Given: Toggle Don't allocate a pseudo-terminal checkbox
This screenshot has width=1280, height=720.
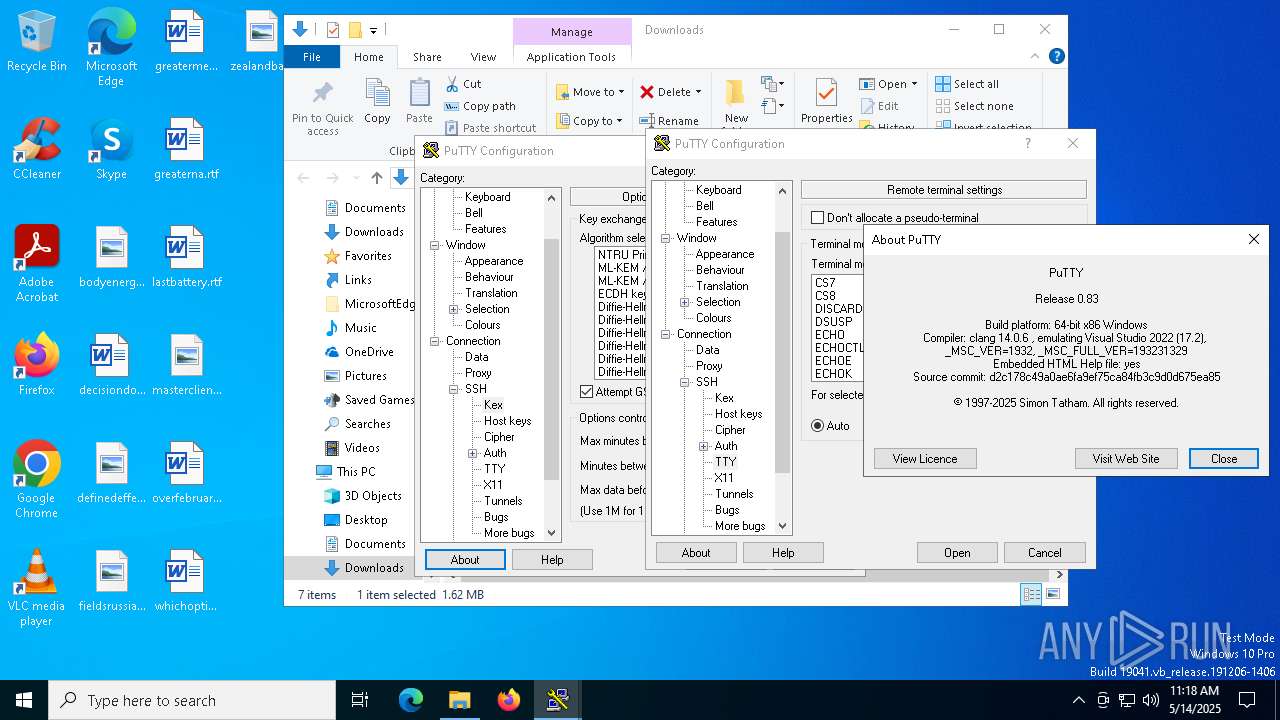Looking at the screenshot, I should coord(817,218).
